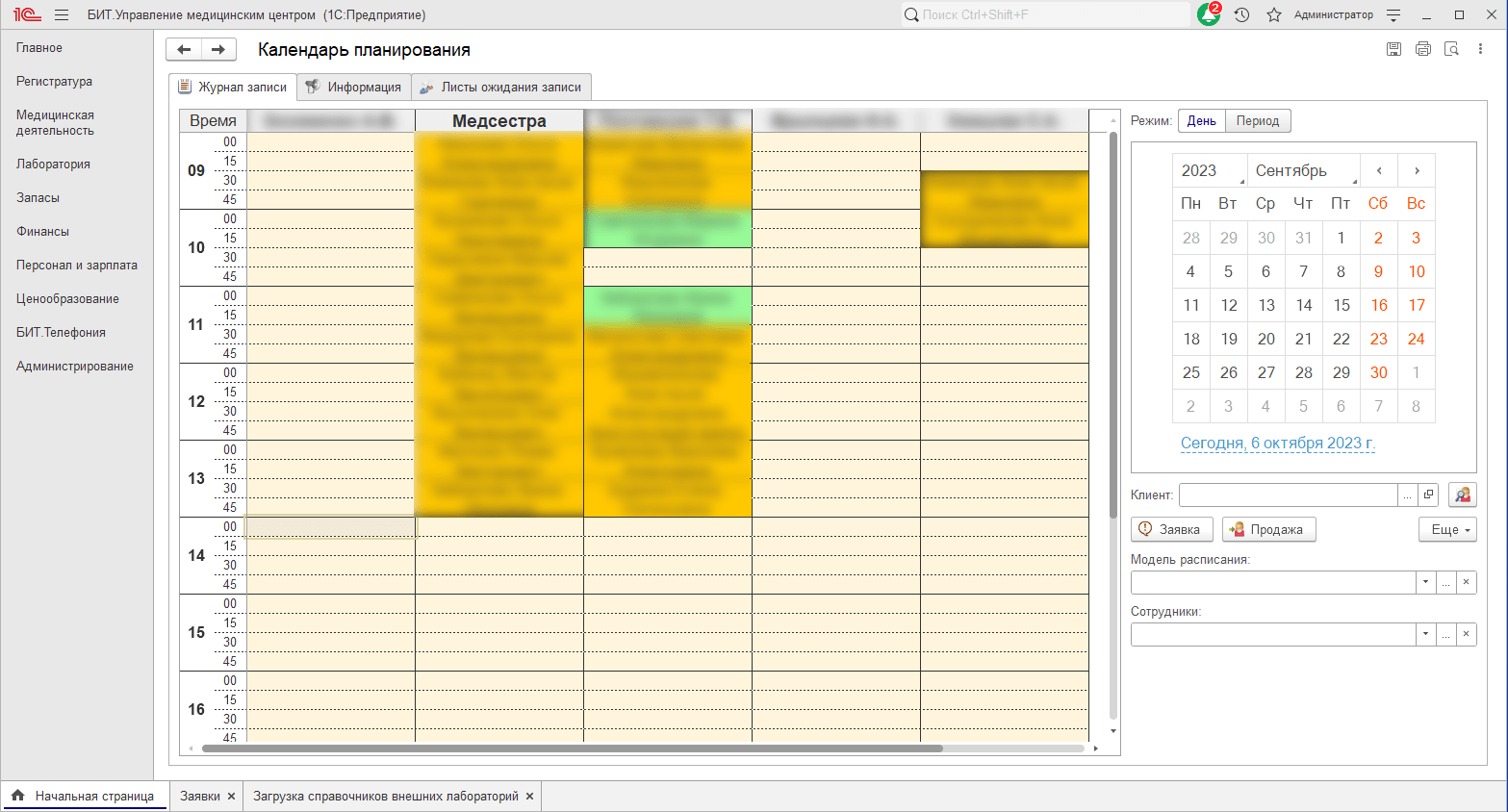Open the Еще dropdown menu
The width and height of the screenshot is (1508, 812).
pyautogui.click(x=1447, y=529)
